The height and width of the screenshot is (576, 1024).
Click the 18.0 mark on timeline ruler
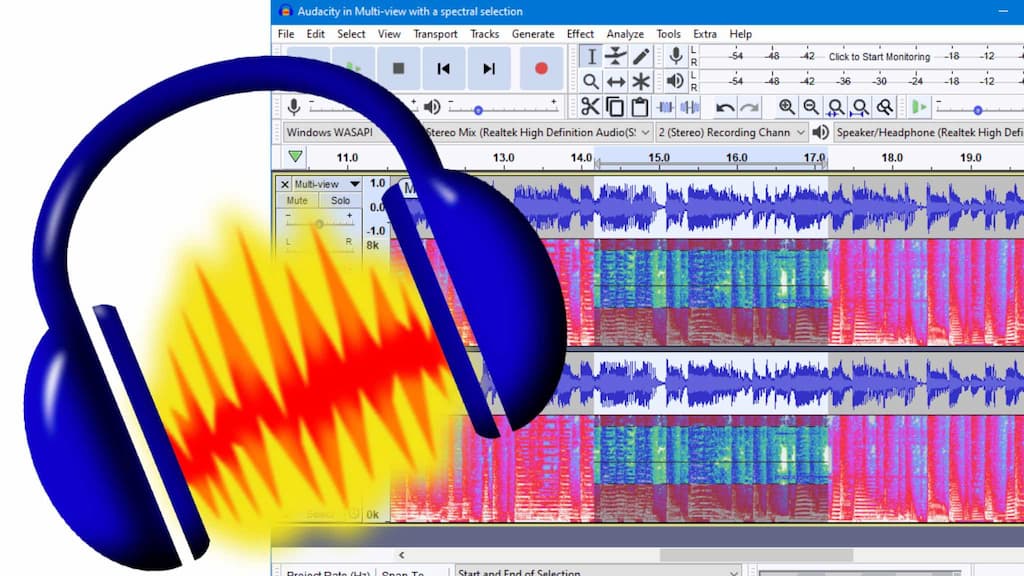pyautogui.click(x=891, y=157)
